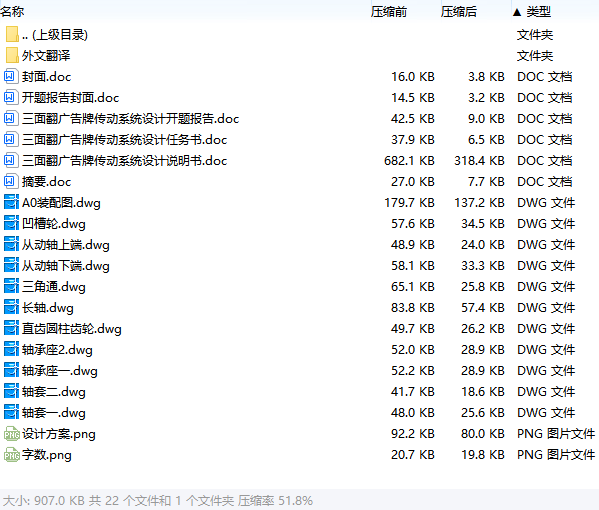
Task: Click the 137.2 KB compressed size value
Action: (479, 202)
